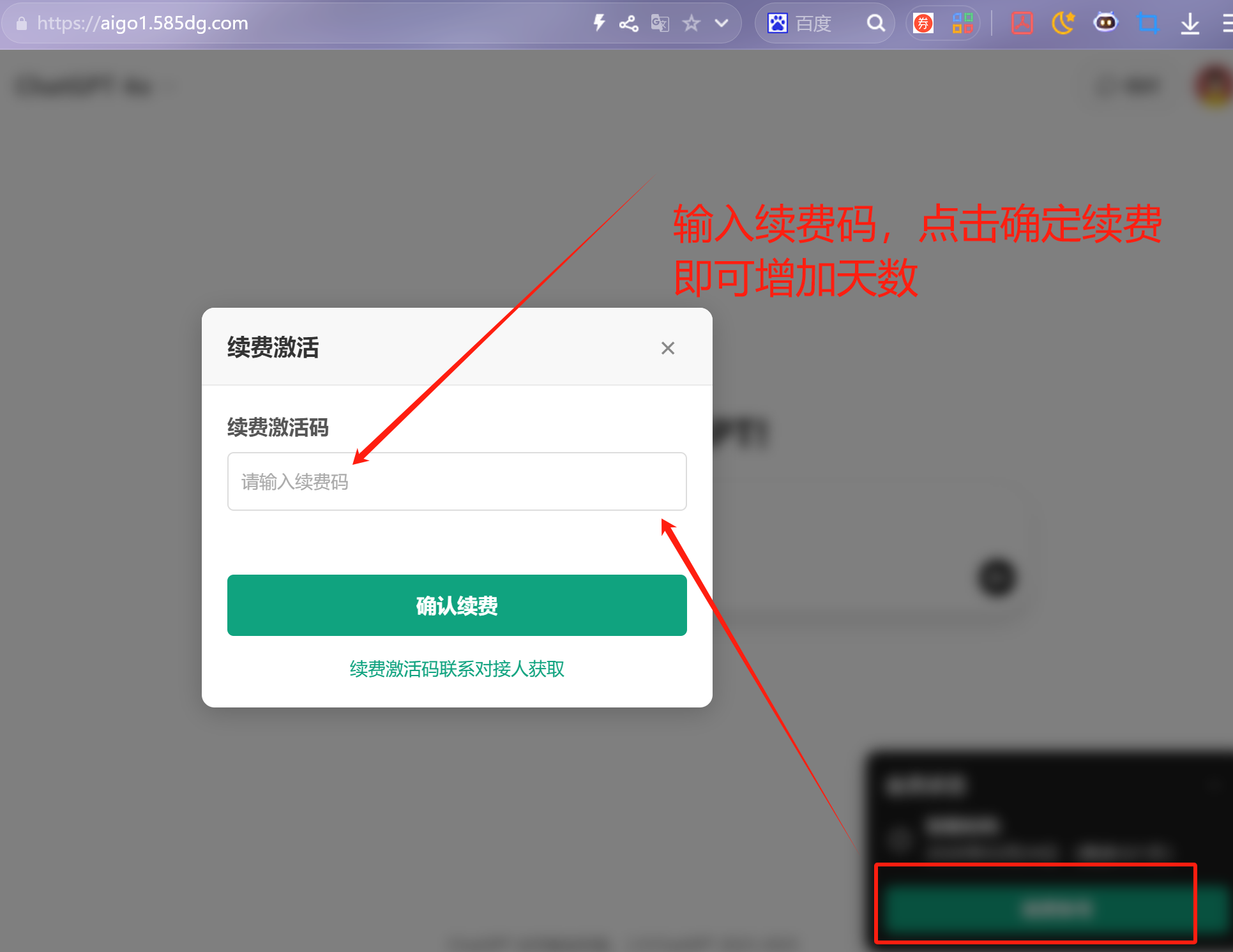Open the page translate icon
Screen dimensions: 1233x952
click(x=660, y=24)
